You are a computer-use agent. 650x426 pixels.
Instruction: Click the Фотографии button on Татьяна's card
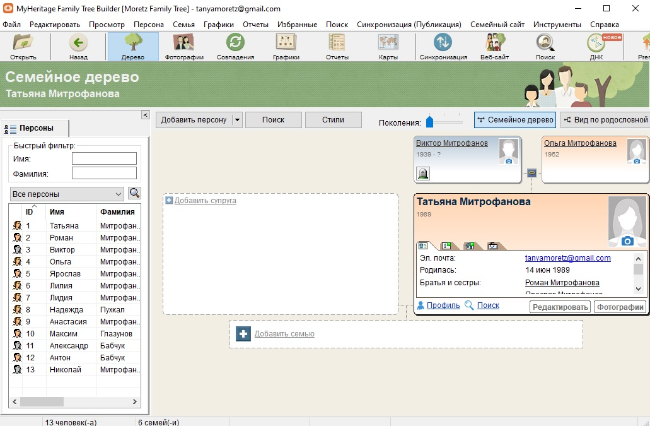(620, 307)
